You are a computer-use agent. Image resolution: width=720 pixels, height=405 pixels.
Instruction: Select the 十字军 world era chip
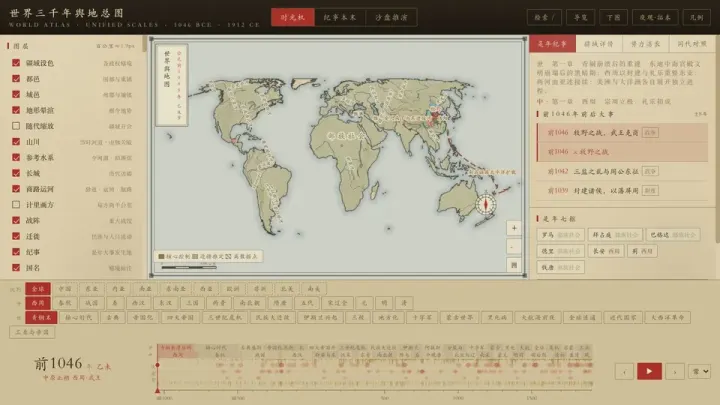click(422, 317)
